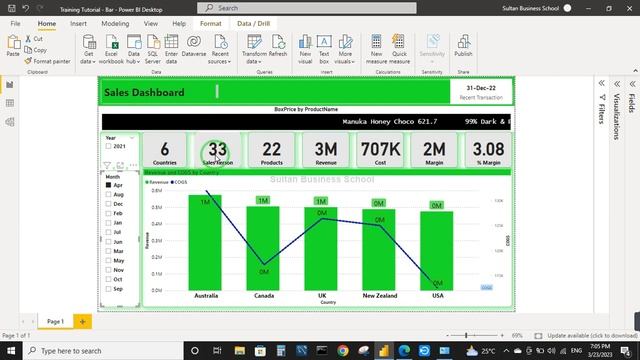Open Enter data table editor
This screenshot has height=360, width=640.
point(171,49)
